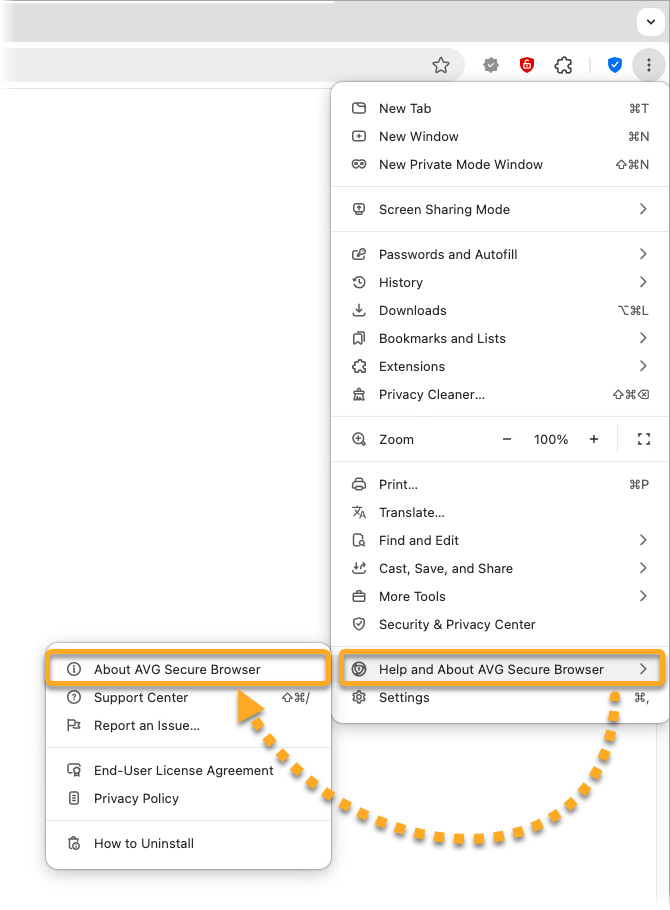Choose About AVG Secure Browser

(177, 669)
